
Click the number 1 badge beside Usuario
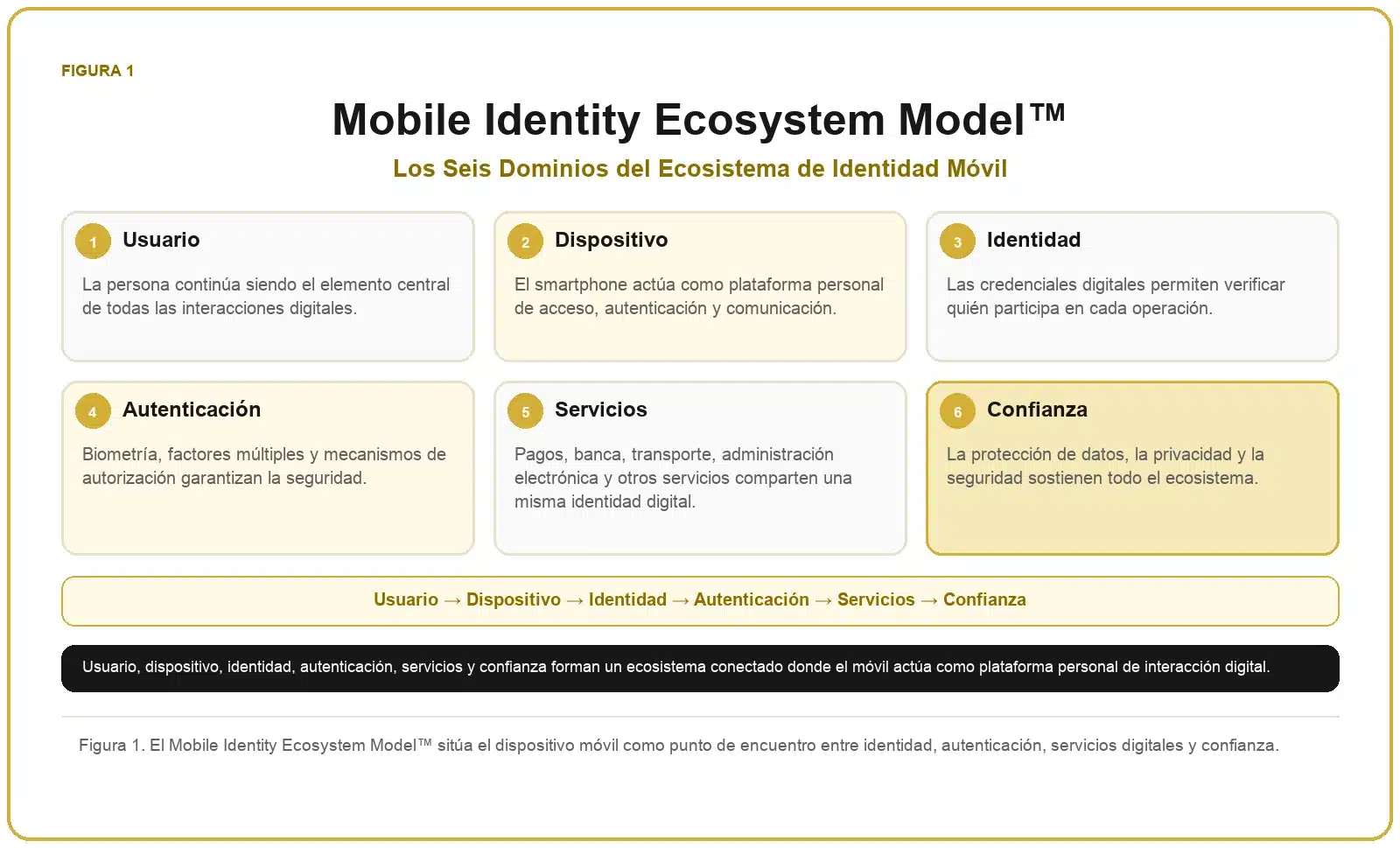[x=93, y=242]
